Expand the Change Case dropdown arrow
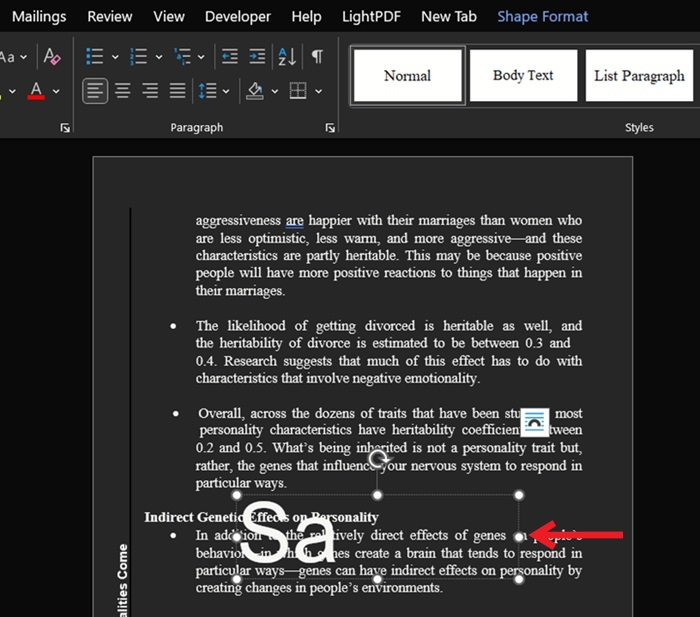The image size is (700, 617). click(x=24, y=57)
